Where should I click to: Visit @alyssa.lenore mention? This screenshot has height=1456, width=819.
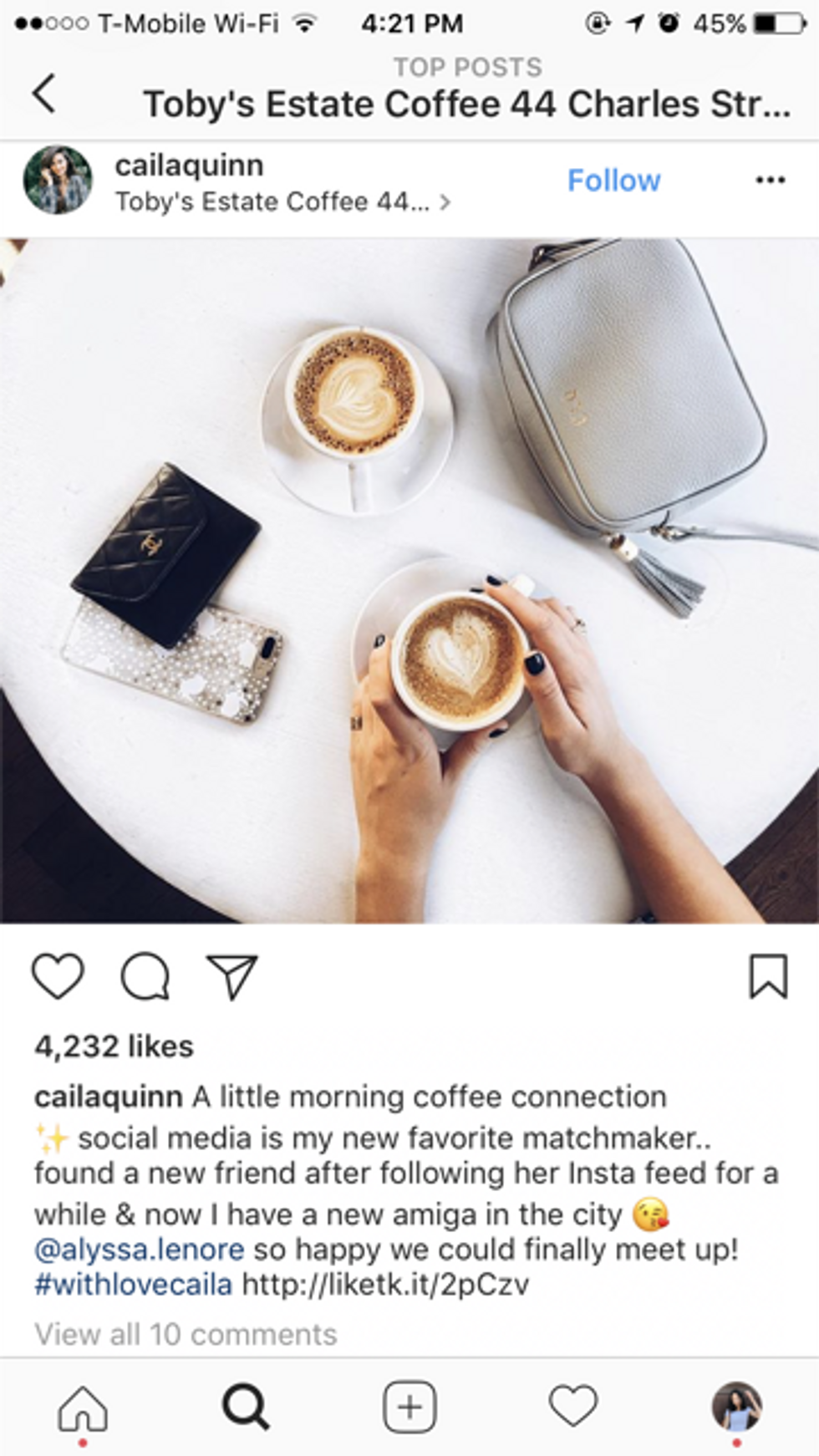pos(139,1250)
